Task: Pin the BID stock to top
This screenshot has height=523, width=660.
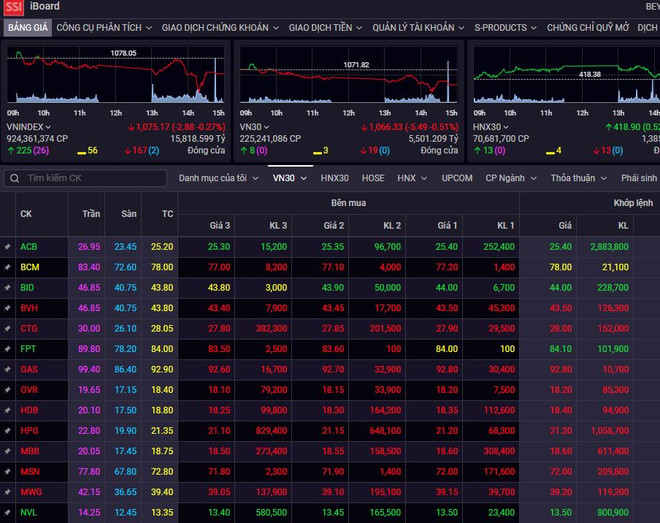Action: pos(8,287)
